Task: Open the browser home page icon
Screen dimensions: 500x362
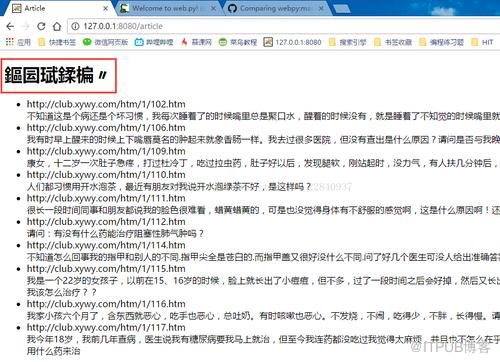Action: (57, 26)
